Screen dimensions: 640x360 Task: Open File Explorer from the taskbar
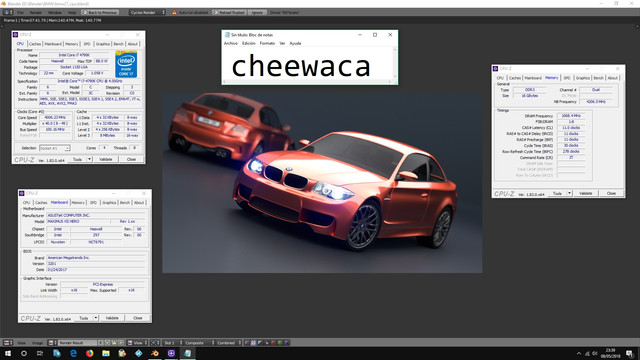click(106, 353)
